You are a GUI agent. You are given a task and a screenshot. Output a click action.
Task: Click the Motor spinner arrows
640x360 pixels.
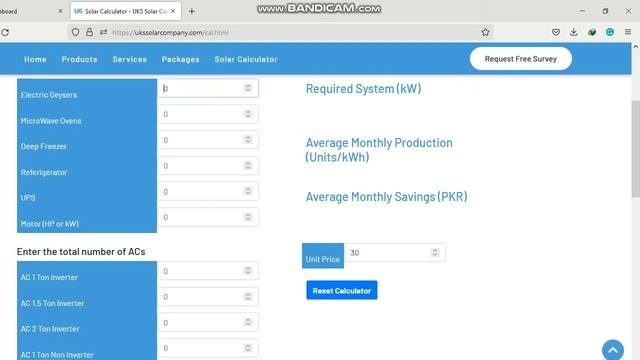[x=248, y=217]
